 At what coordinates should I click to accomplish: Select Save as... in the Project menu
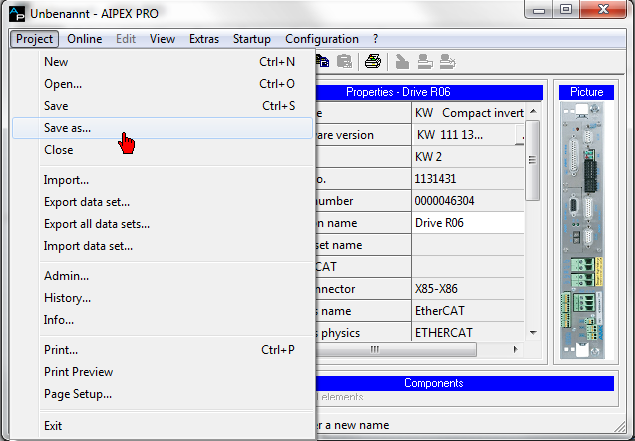pos(163,128)
